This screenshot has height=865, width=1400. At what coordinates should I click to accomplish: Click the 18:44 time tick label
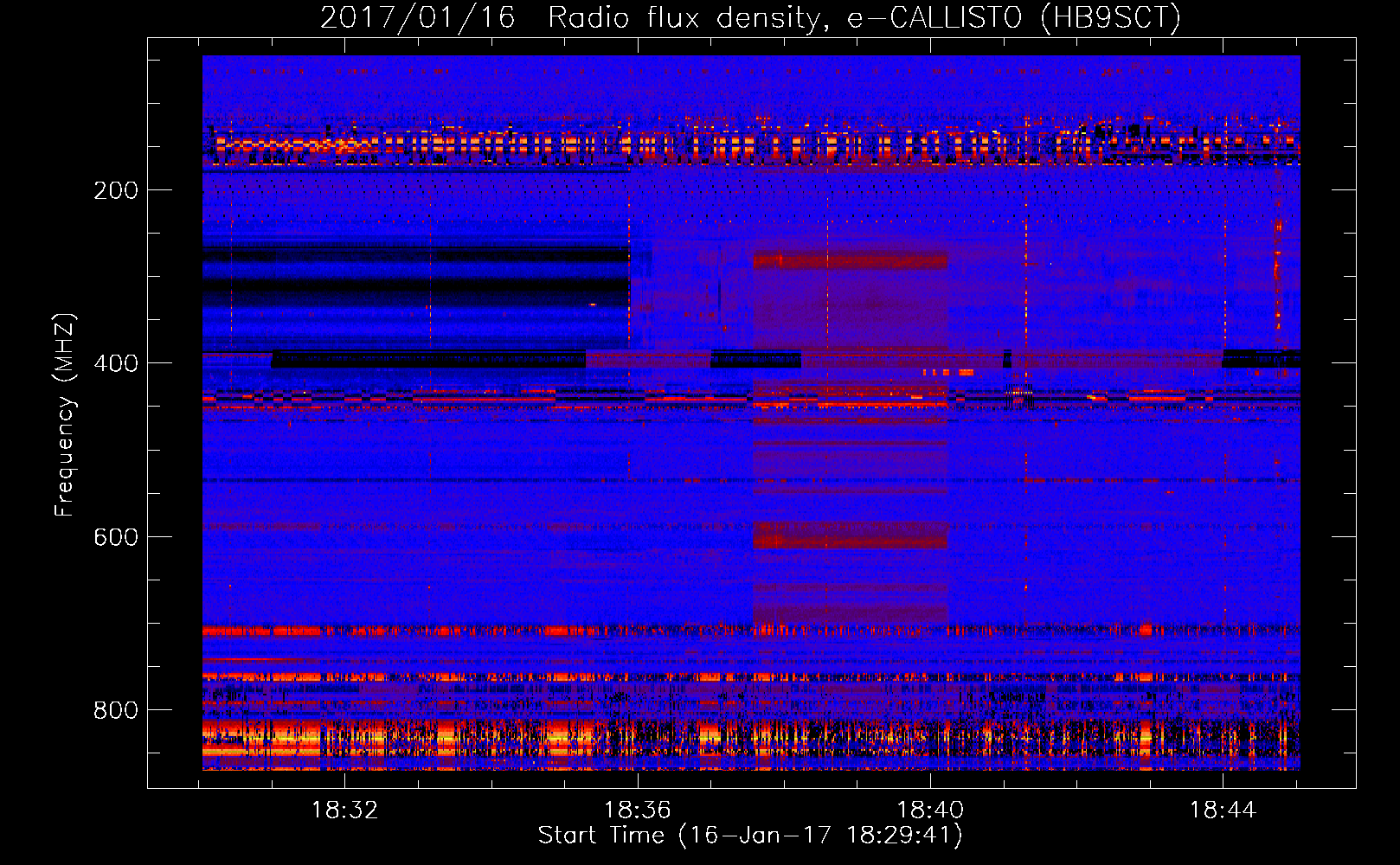pos(1223,810)
